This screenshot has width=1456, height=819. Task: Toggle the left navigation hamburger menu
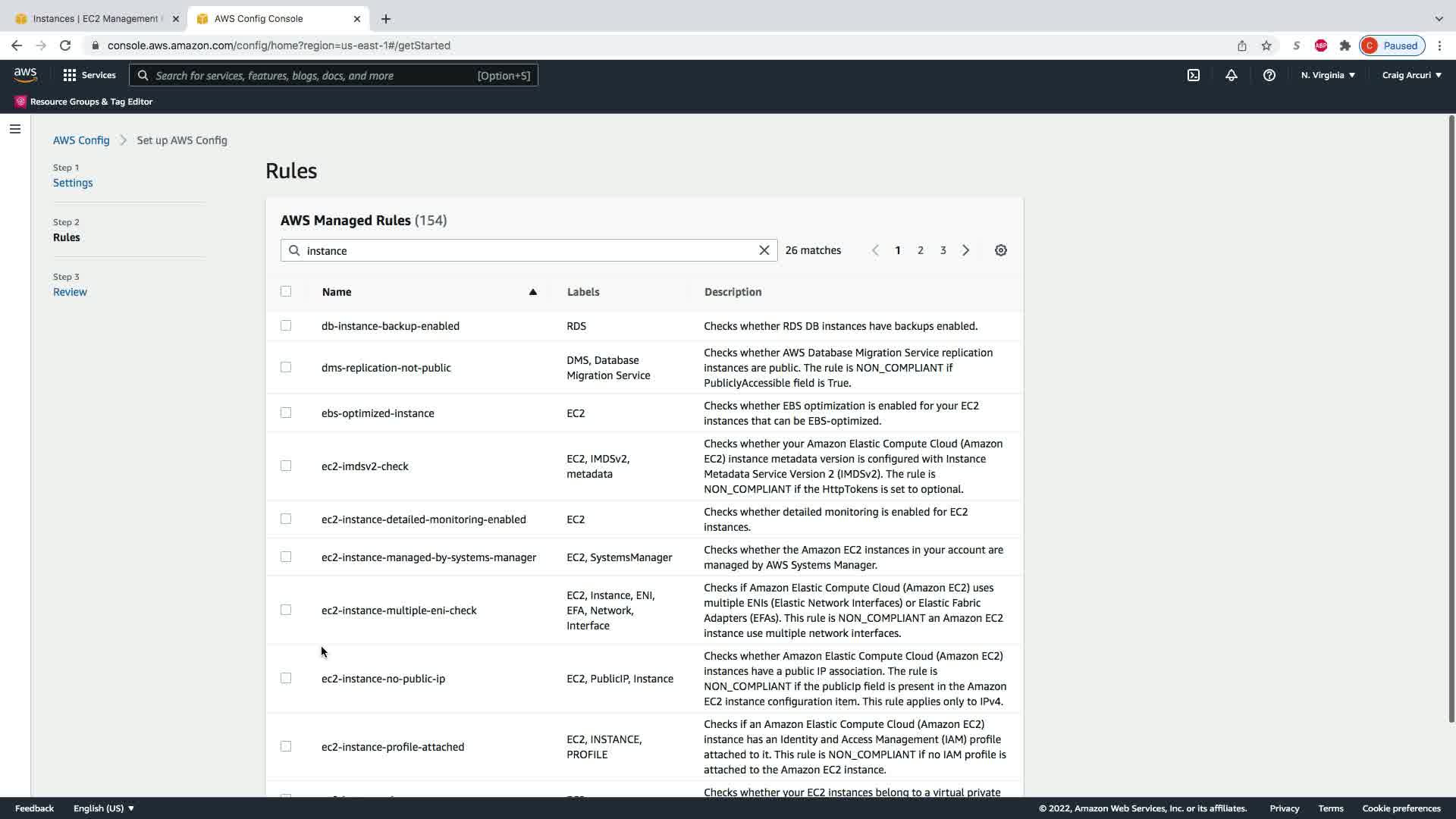15,129
